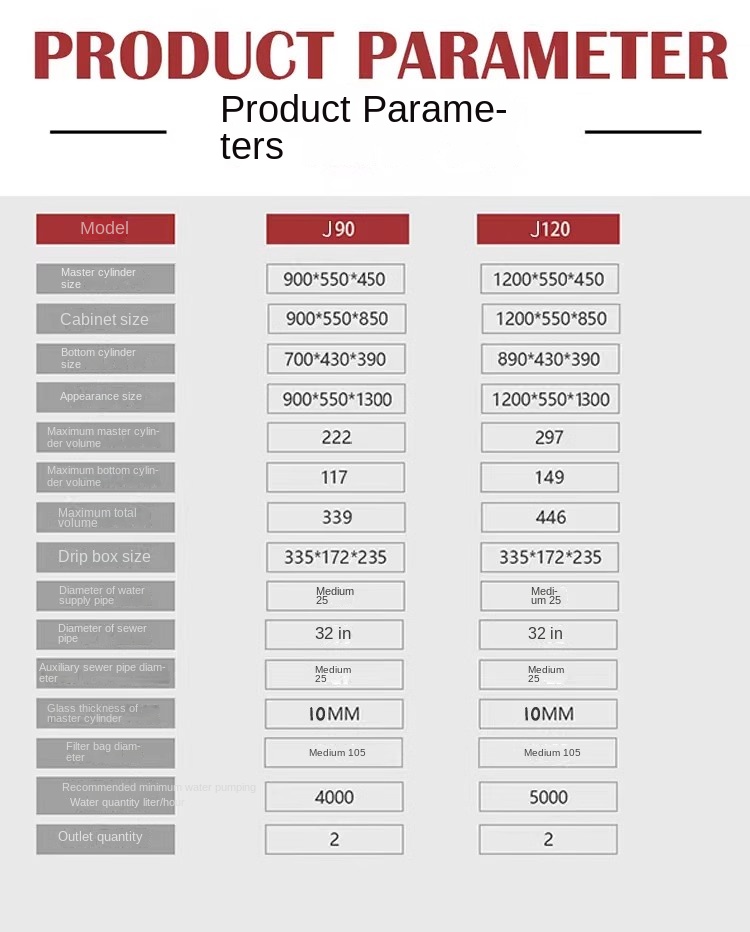The image size is (750, 932).
Task: Click the 149 bottom cylinder volume value
Action: (x=550, y=477)
